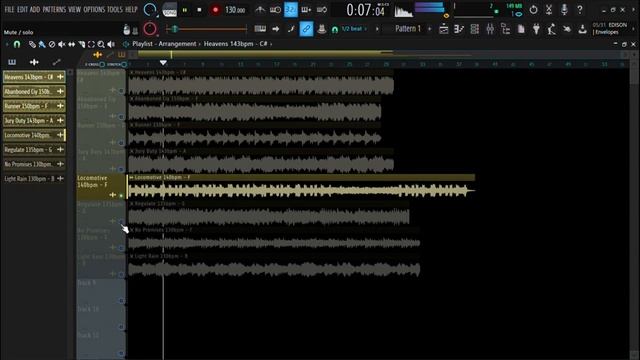Viewport: 640px width, 360px height.
Task: Add pattern with plus next to Pattern 1
Action: (429, 29)
